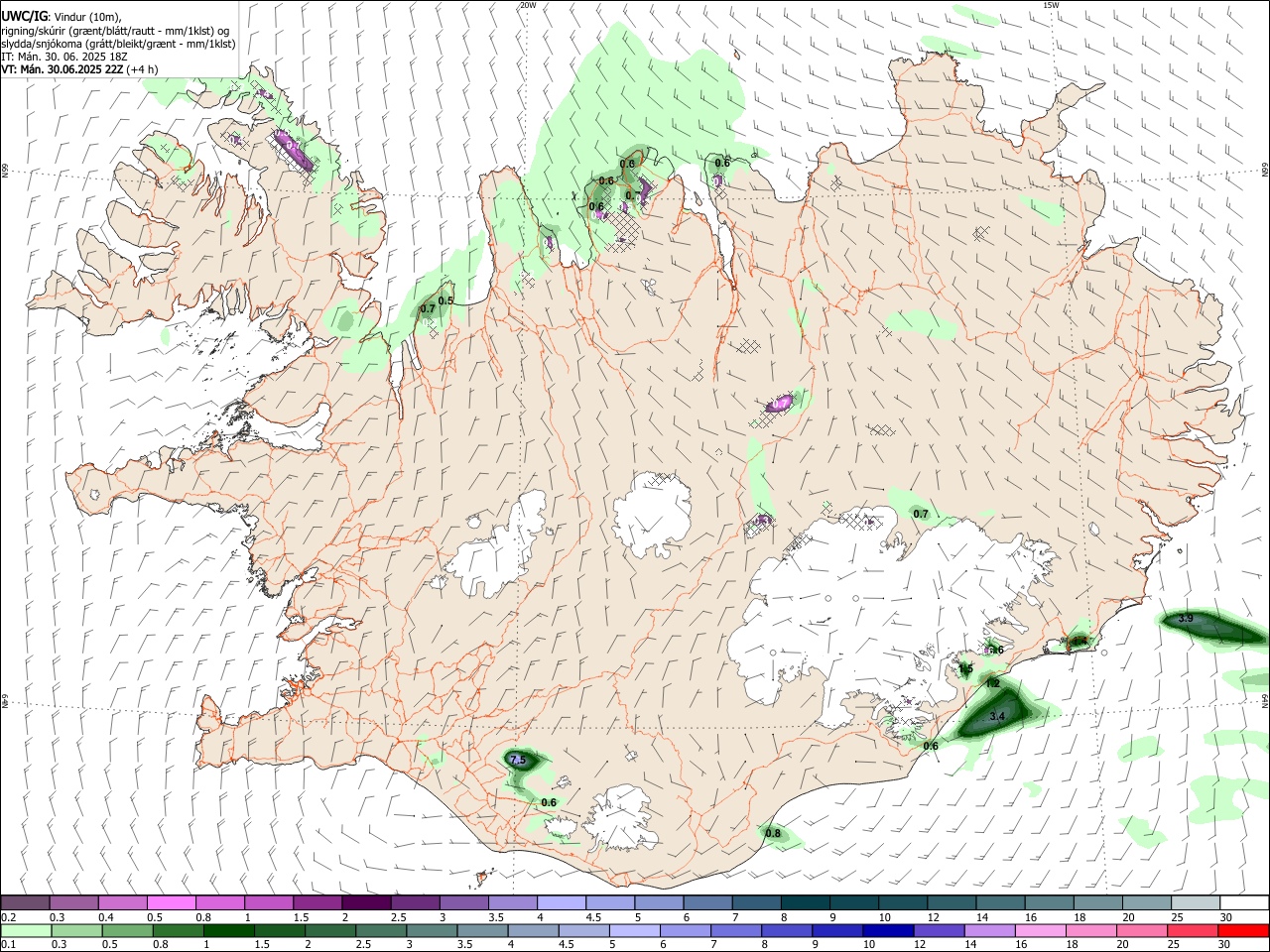Click the purple snow patch in central highlands
The image size is (1270, 952).
tap(781, 404)
